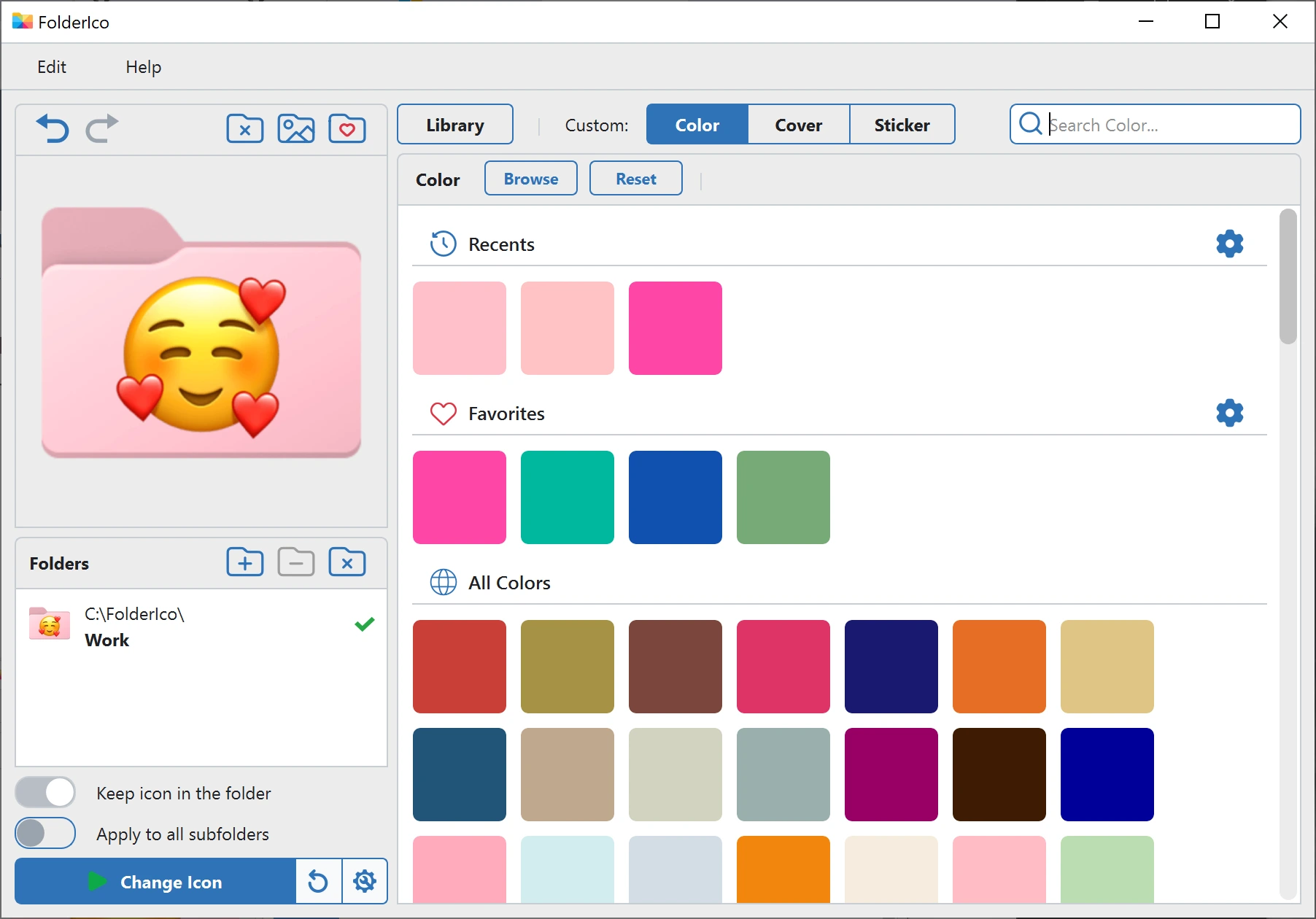The image size is (1316, 919).
Task: Click the Work folder's small icon thumbnail
Action: coord(50,623)
